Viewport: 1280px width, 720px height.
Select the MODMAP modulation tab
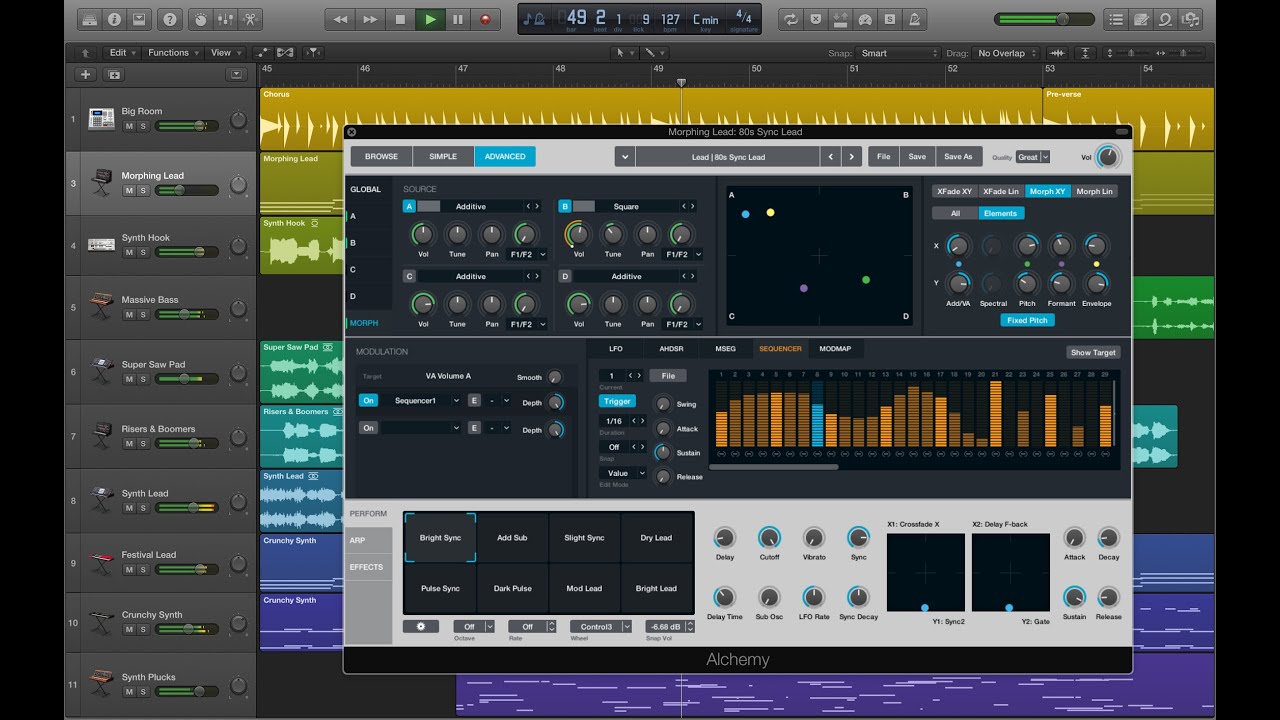coord(835,349)
